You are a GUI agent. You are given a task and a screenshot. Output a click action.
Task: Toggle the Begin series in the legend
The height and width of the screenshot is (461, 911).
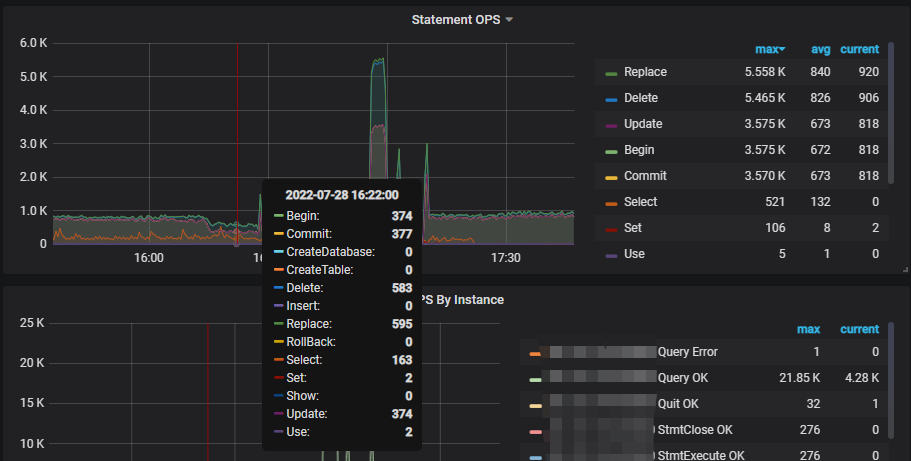pyautogui.click(x=639, y=150)
